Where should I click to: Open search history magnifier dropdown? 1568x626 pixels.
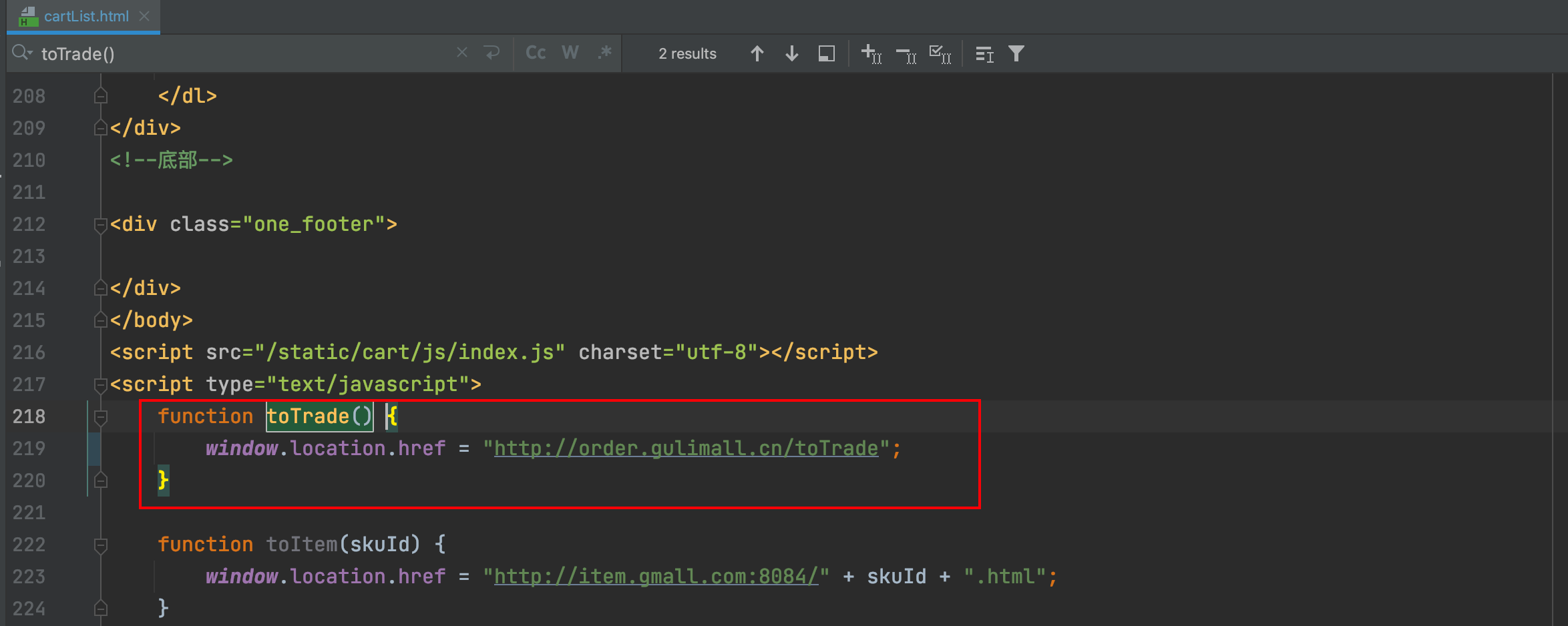pyautogui.click(x=22, y=53)
